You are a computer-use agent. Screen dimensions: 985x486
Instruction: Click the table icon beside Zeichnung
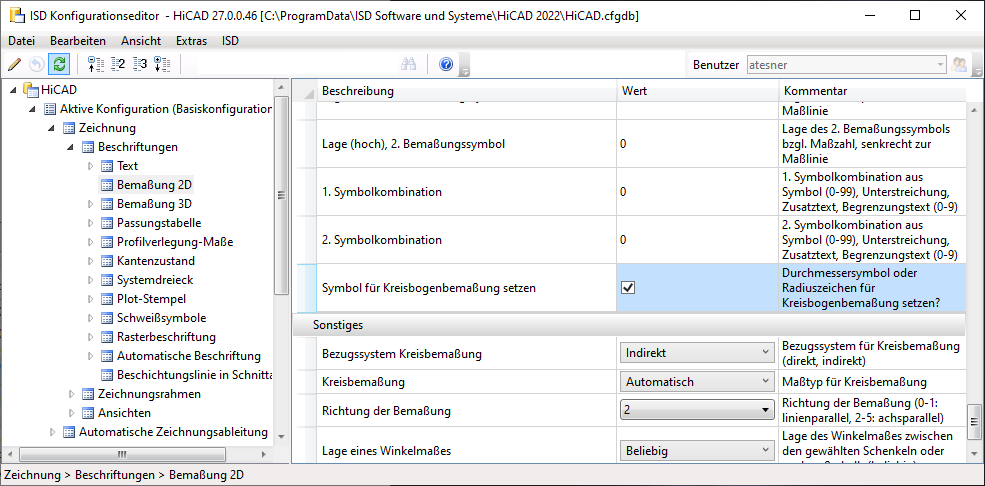69,128
